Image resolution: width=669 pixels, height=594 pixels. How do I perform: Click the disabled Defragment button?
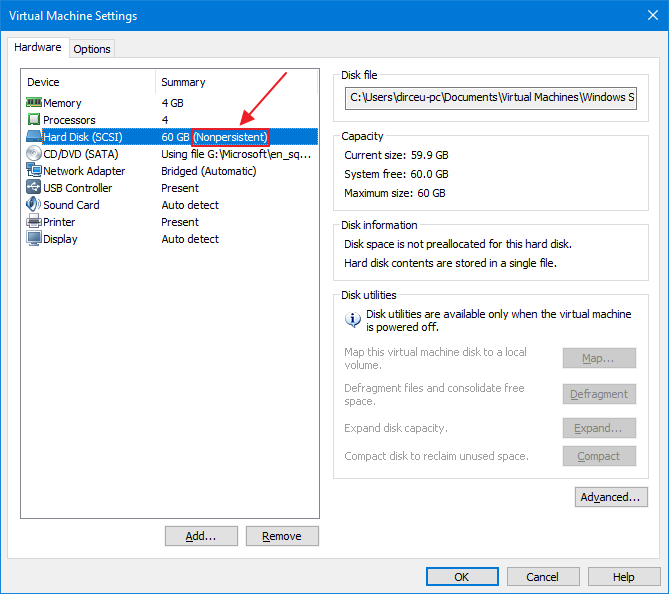pyautogui.click(x=599, y=394)
